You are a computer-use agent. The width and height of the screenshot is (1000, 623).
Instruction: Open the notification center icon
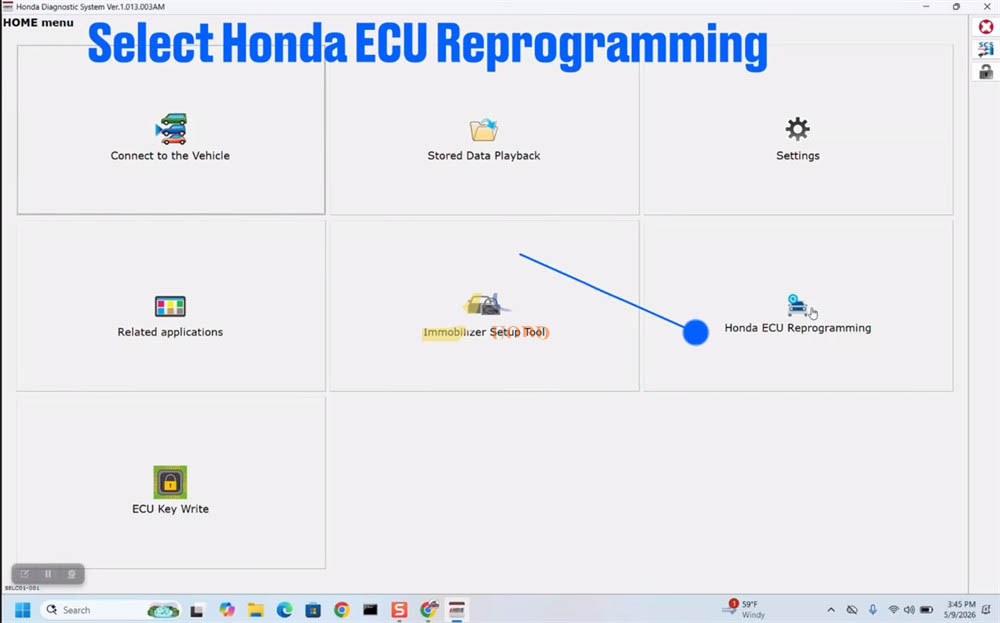[988, 610]
